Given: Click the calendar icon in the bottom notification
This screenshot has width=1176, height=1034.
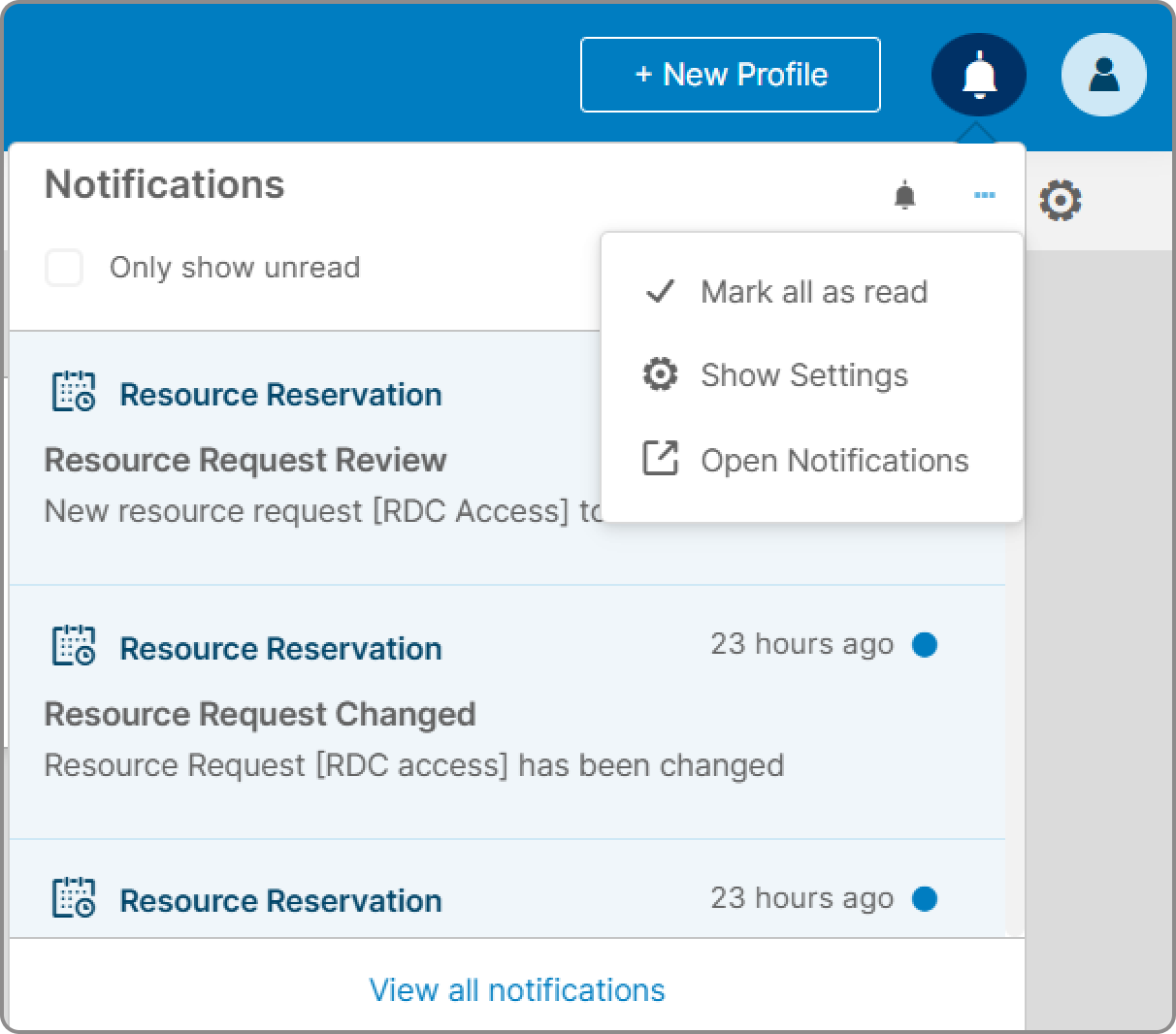Looking at the screenshot, I should pos(74,898).
